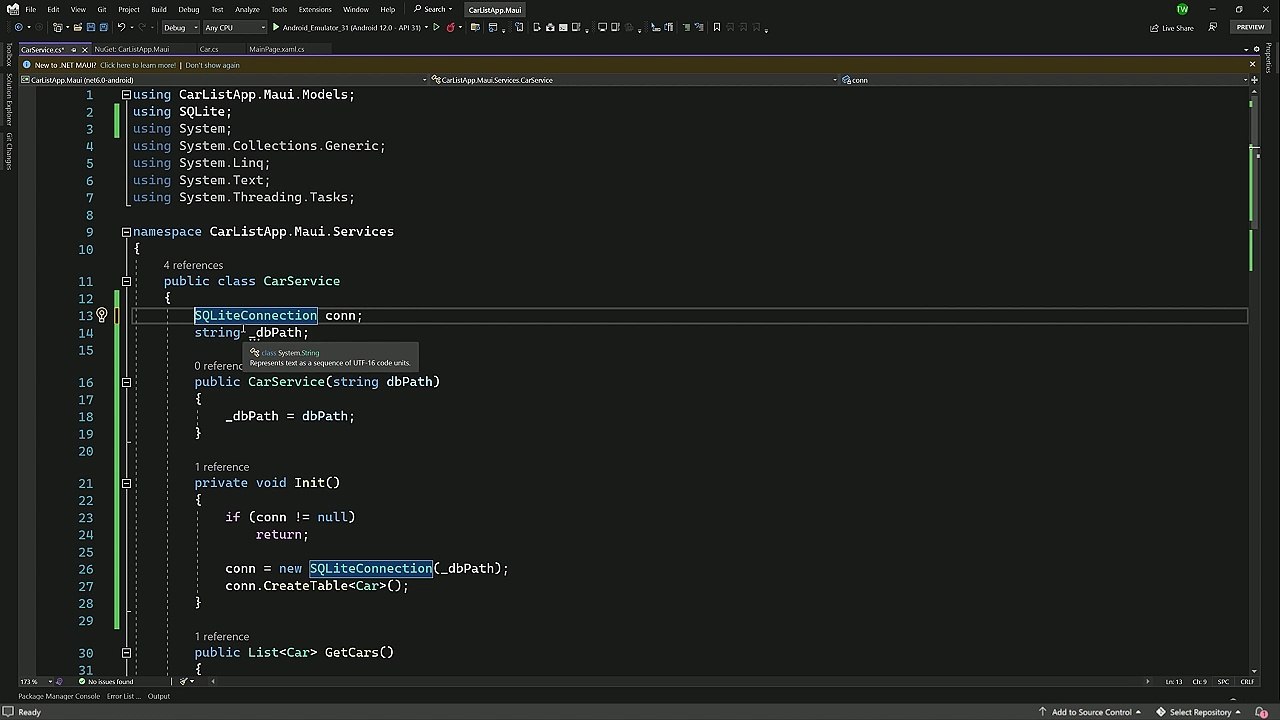Collapse the CarService class block

click(126, 281)
